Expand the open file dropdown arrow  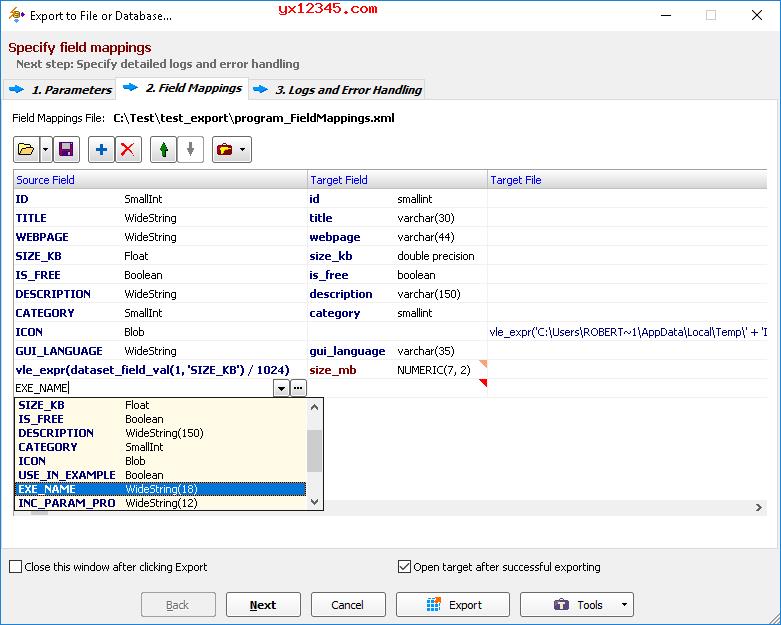tap(46, 149)
